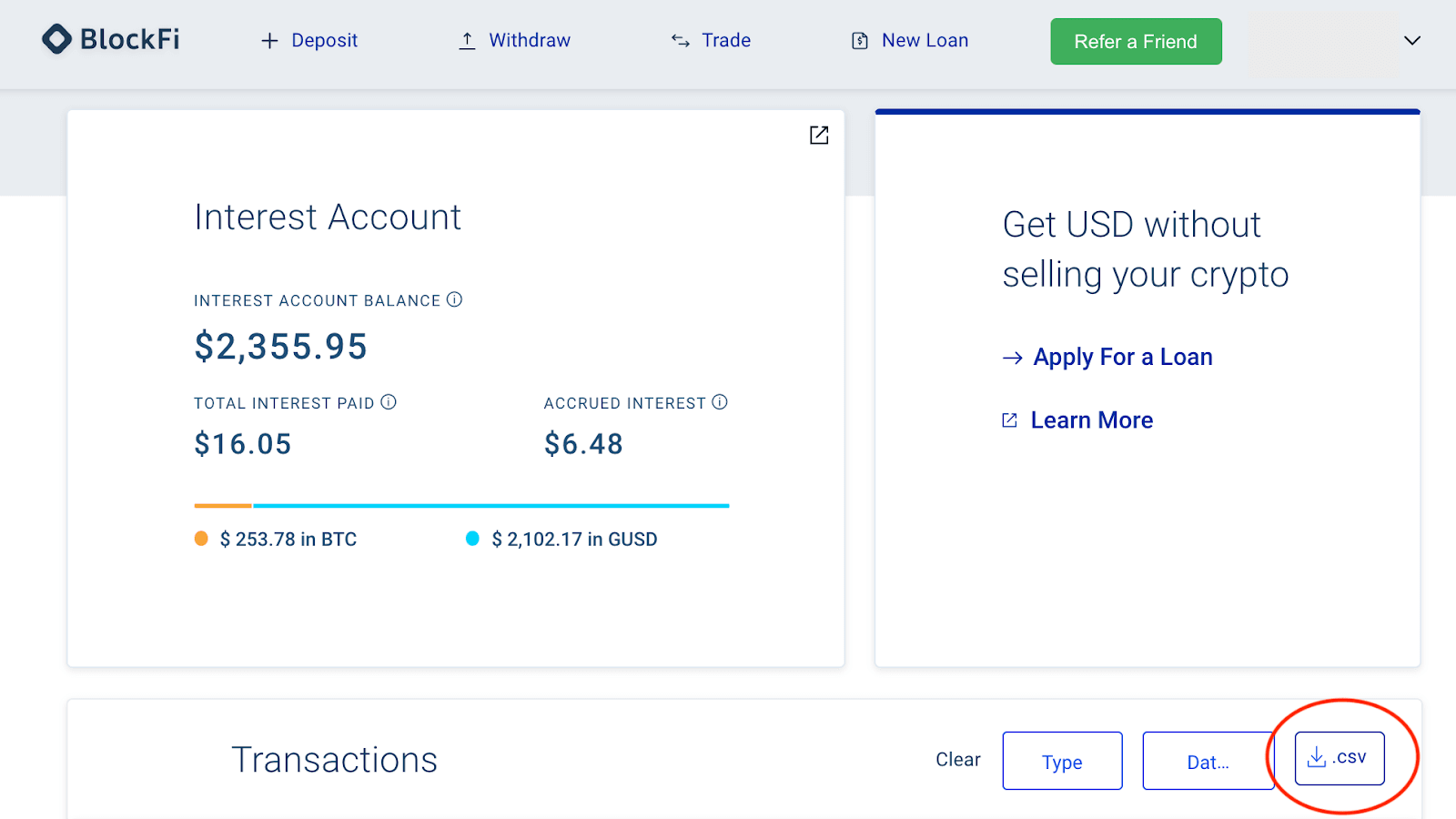Click the arrow icon before Apply For a Loan

[1013, 358]
